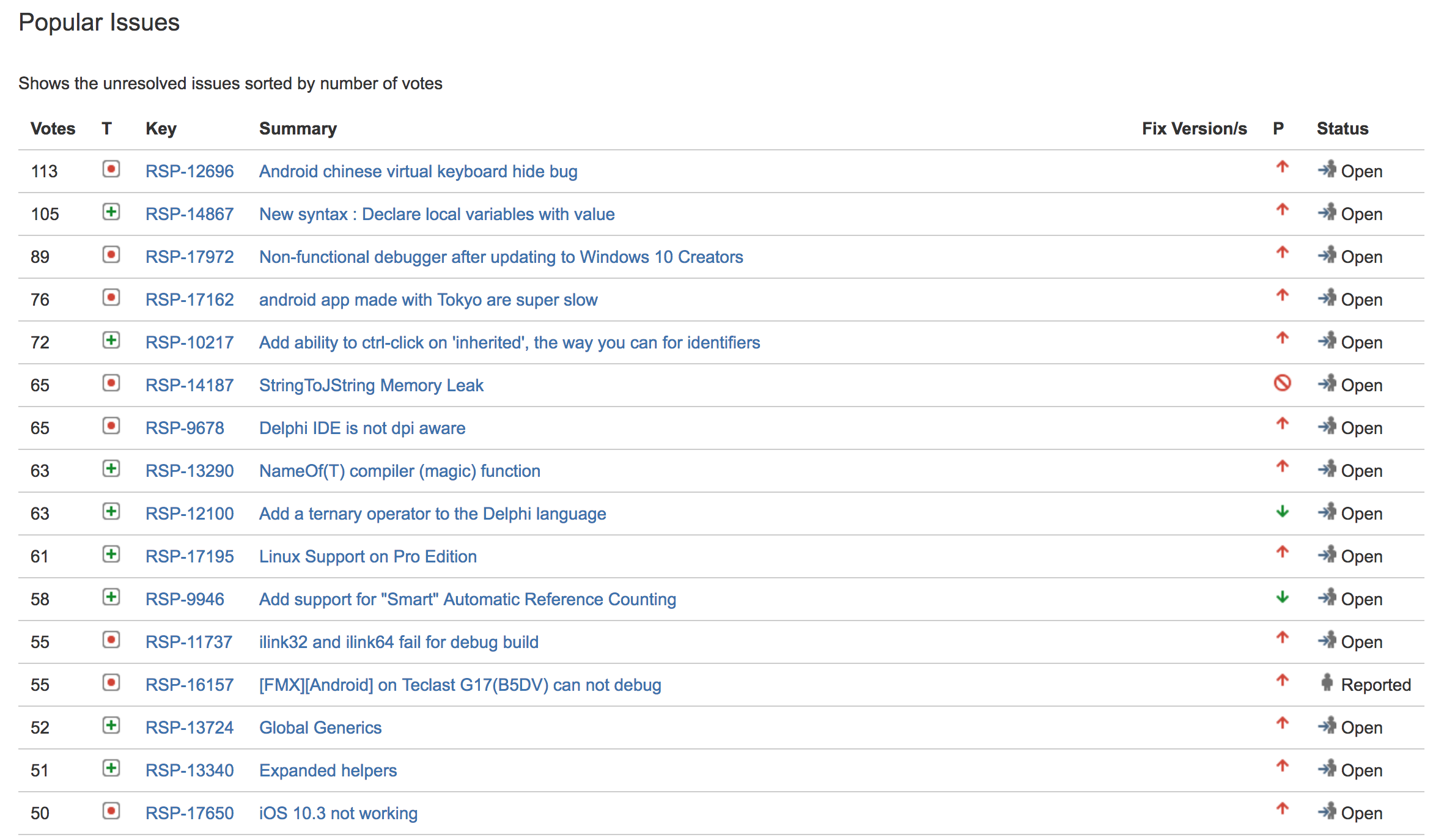The width and height of the screenshot is (1444, 840).
Task: Open 'StringToJString Memory Leak' summary link
Action: 371,385
